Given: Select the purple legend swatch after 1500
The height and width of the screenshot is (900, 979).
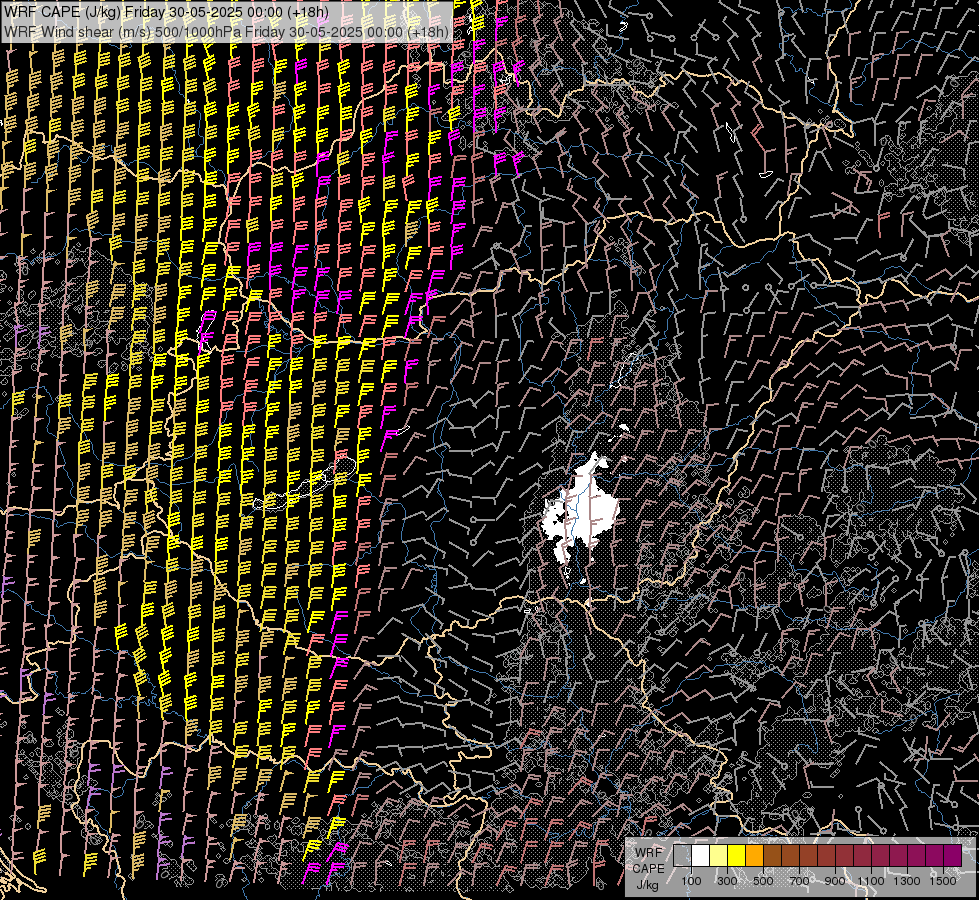Looking at the screenshot, I should tap(952, 856).
